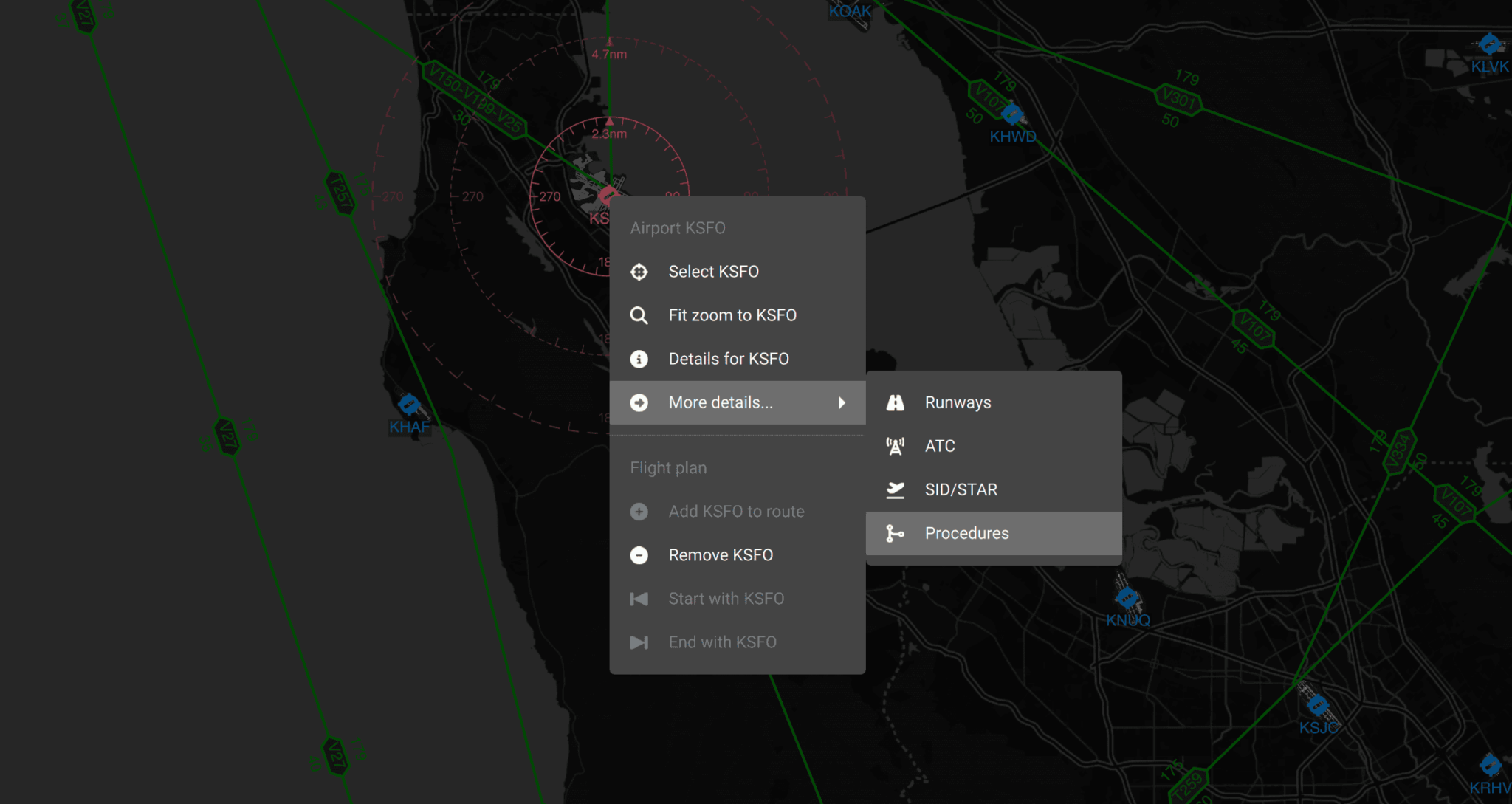Choose Procedures from the submenu
Viewport: 1512px width, 804px height.
[966, 533]
